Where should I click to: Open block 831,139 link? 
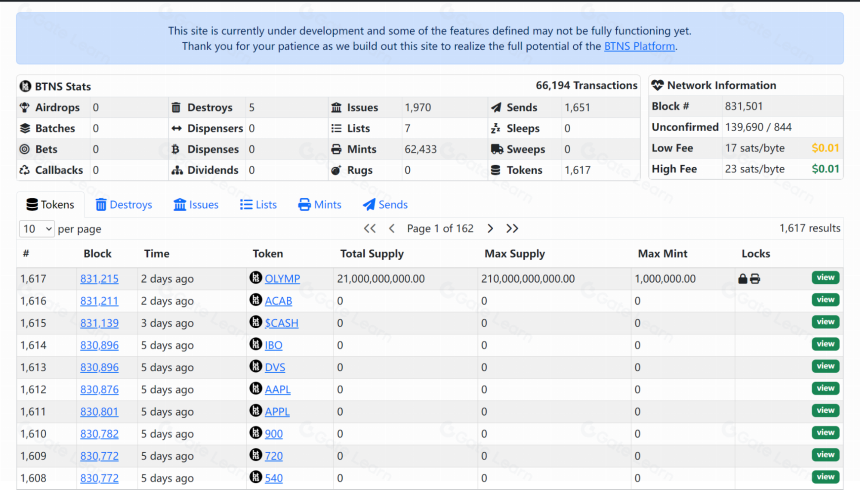coord(99,323)
